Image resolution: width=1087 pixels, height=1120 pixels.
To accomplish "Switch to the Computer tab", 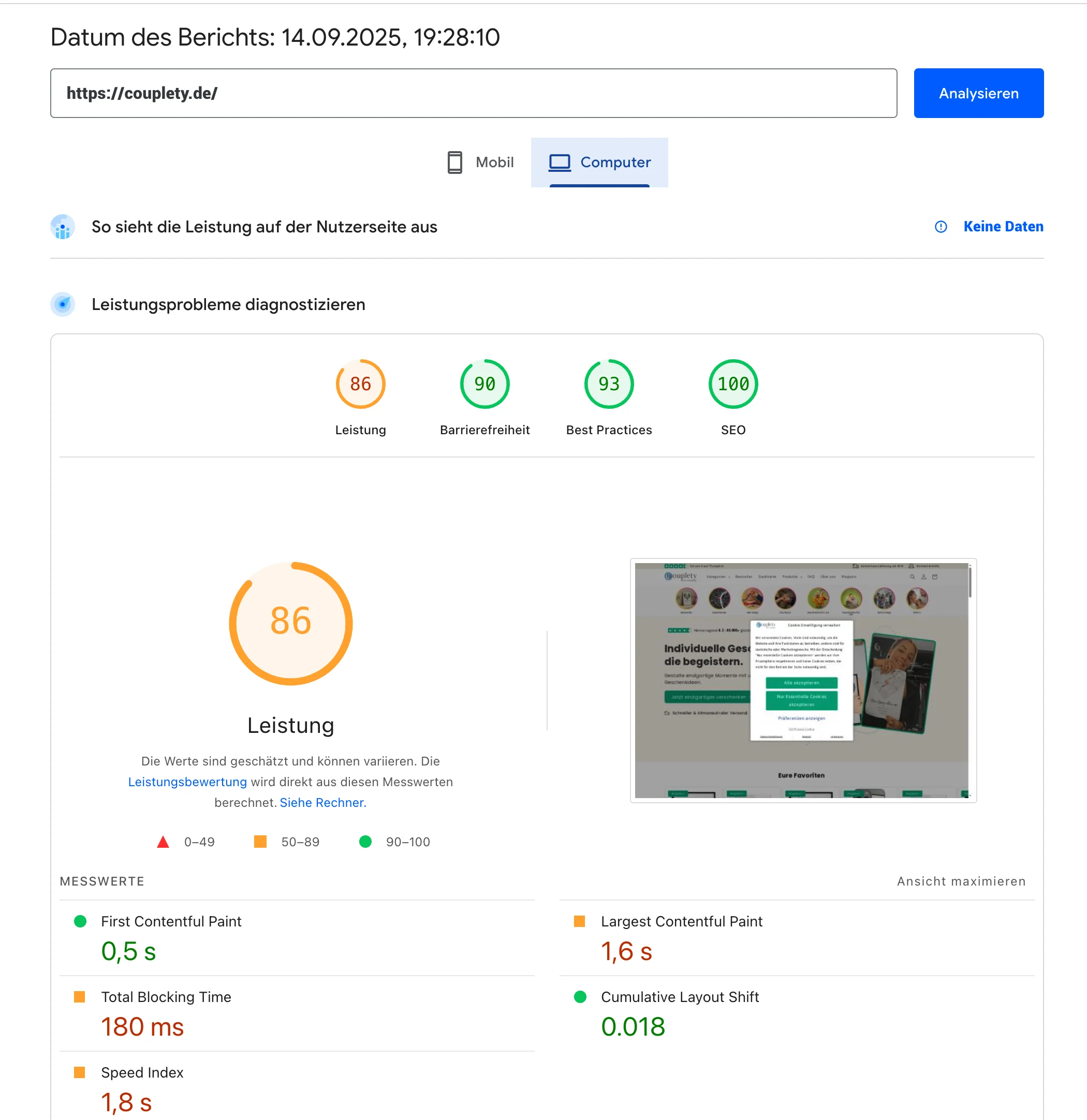I will click(x=599, y=163).
